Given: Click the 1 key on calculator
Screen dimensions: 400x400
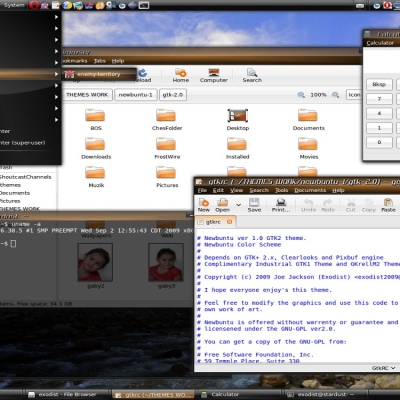Looking at the screenshot, I should coord(379,128).
